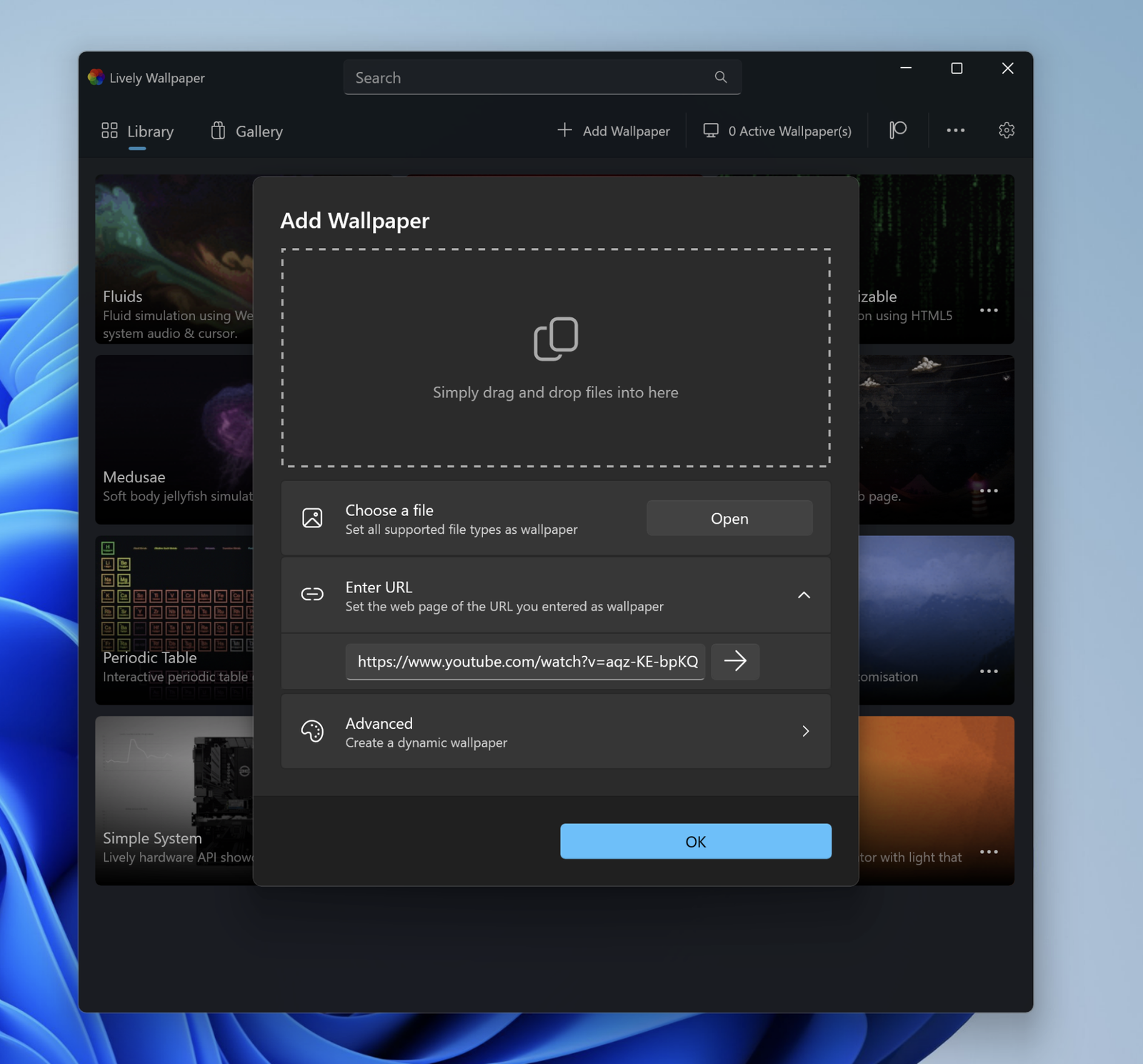
Task: Click 'Enter URL' heading text
Action: click(379, 587)
